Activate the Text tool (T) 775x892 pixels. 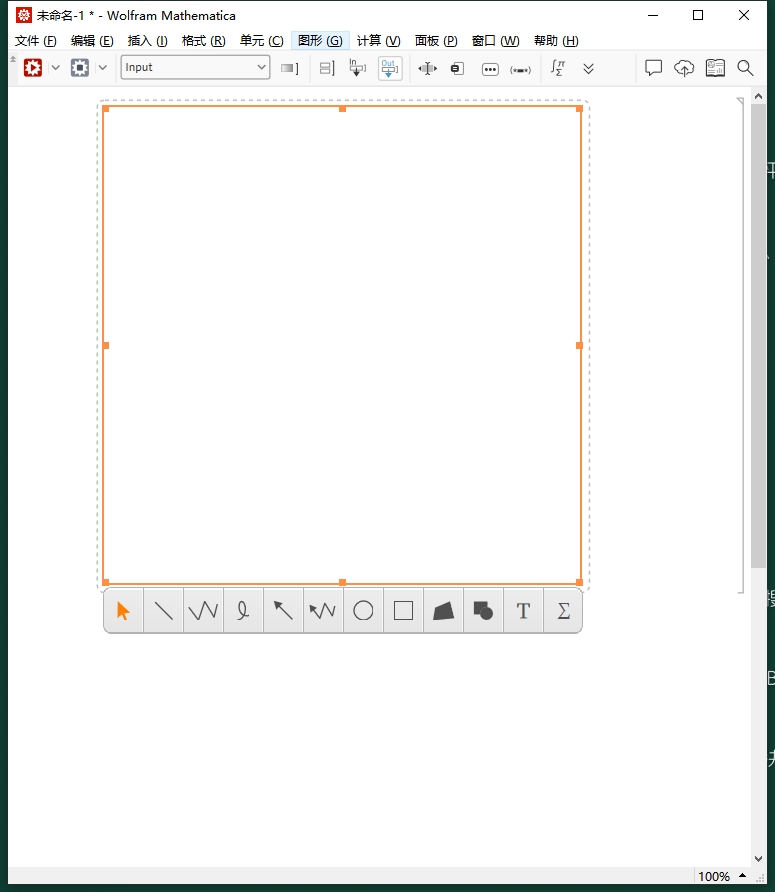click(523, 611)
